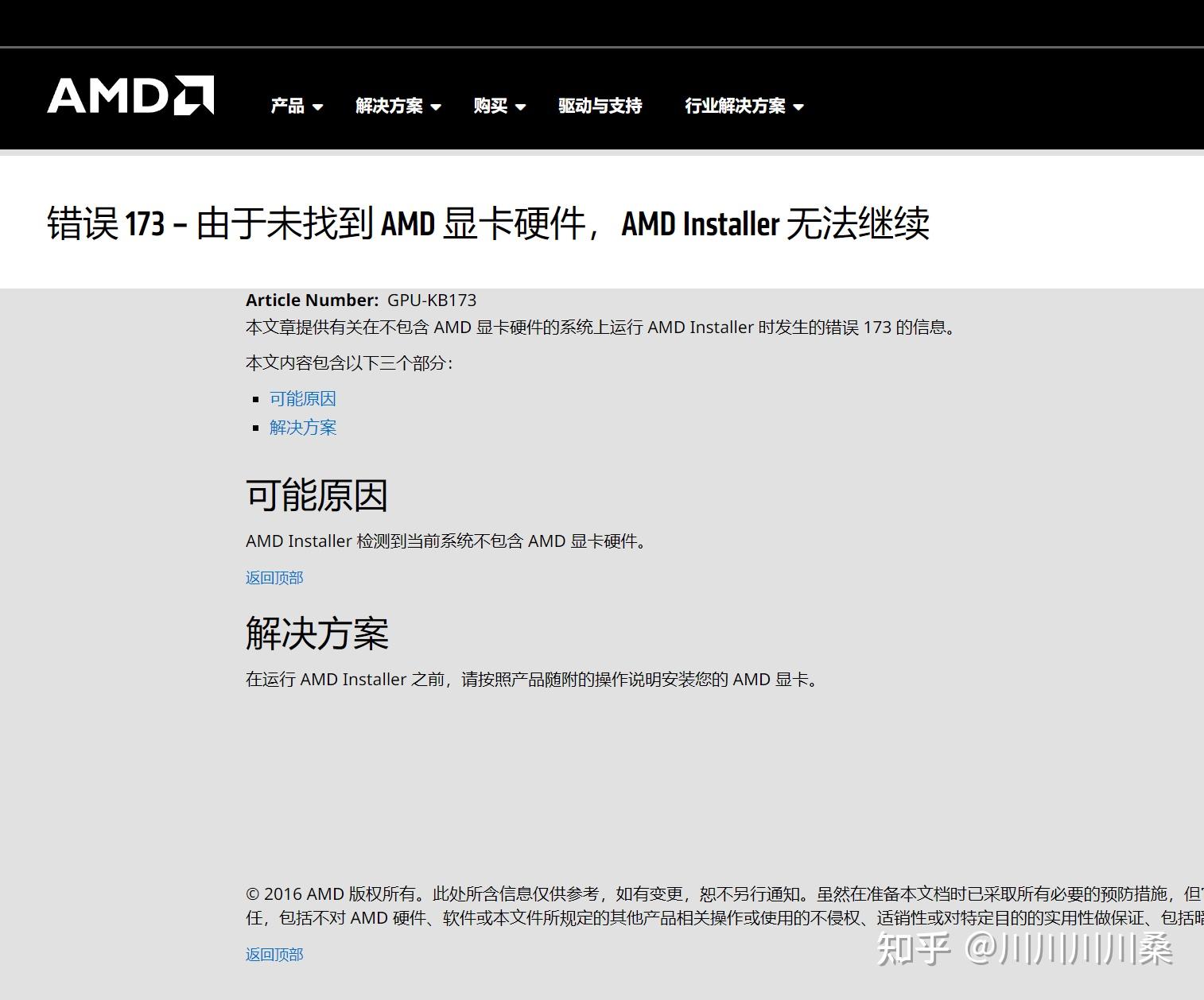The height and width of the screenshot is (1000, 1204).
Task: Click 返回顶部 below the 可能原因 section
Action: [274, 578]
